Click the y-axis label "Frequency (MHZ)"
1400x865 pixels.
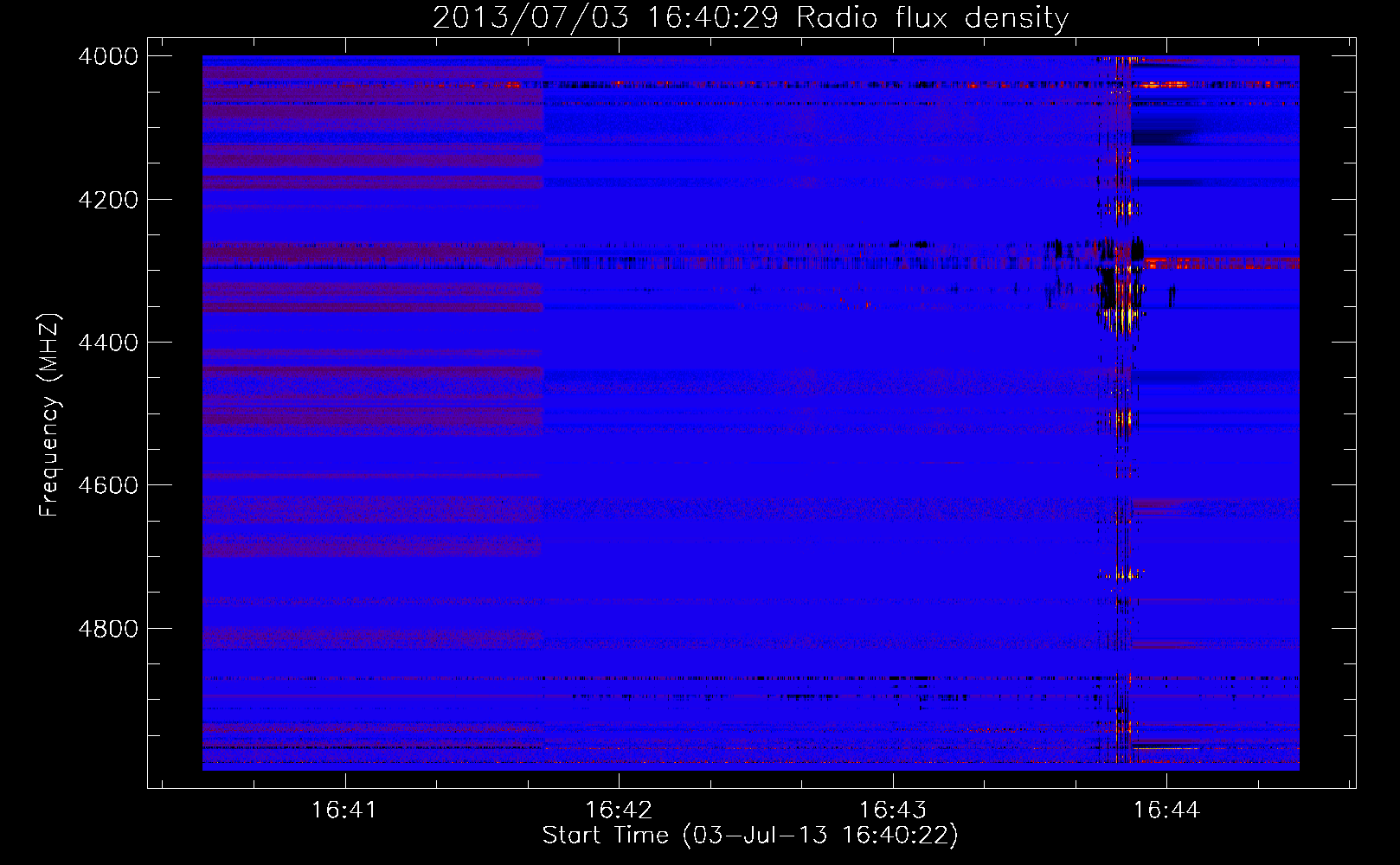pos(49,415)
